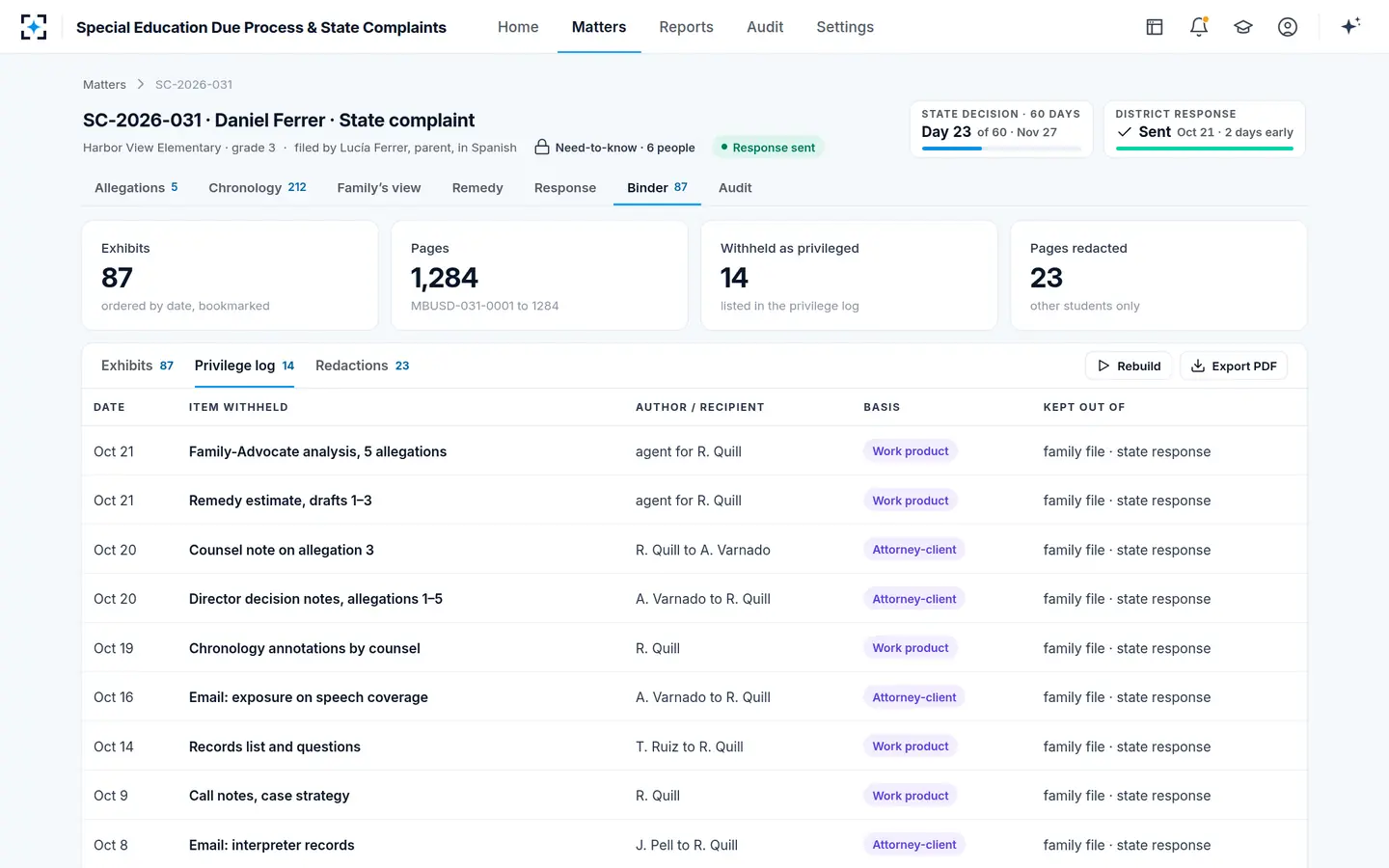Select the Binder tab
This screenshot has width=1389, height=868.
coord(657,187)
